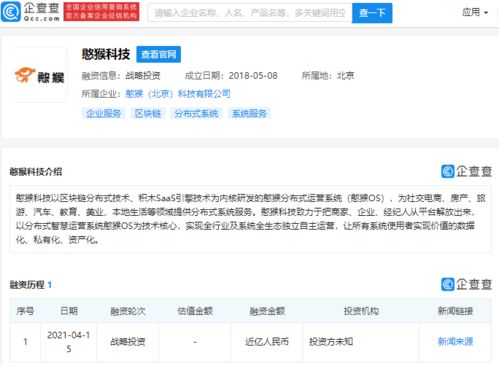The image size is (499, 366).
Task: Click the 序号 column header
Action: [x=25, y=311]
